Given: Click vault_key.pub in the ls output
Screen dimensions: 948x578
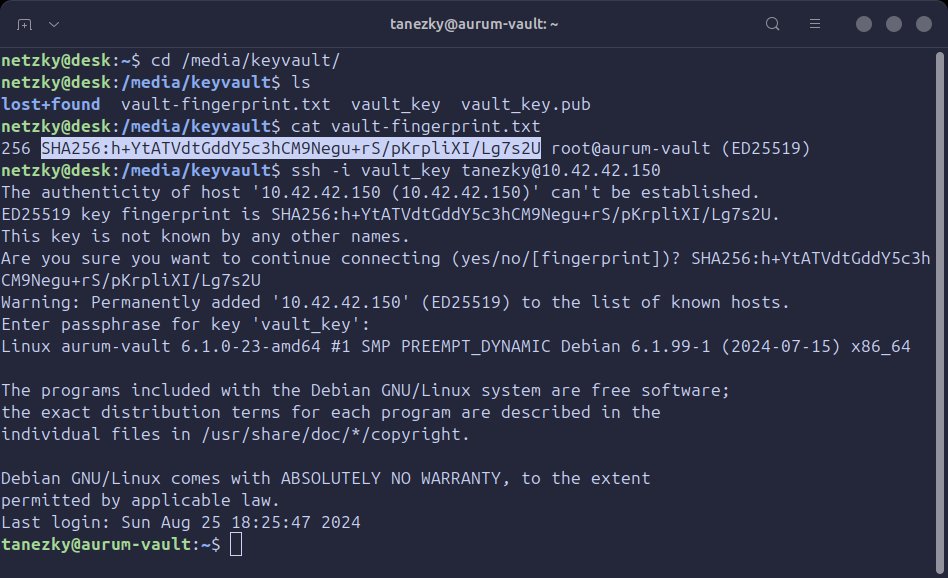Looking at the screenshot, I should [x=525, y=104].
